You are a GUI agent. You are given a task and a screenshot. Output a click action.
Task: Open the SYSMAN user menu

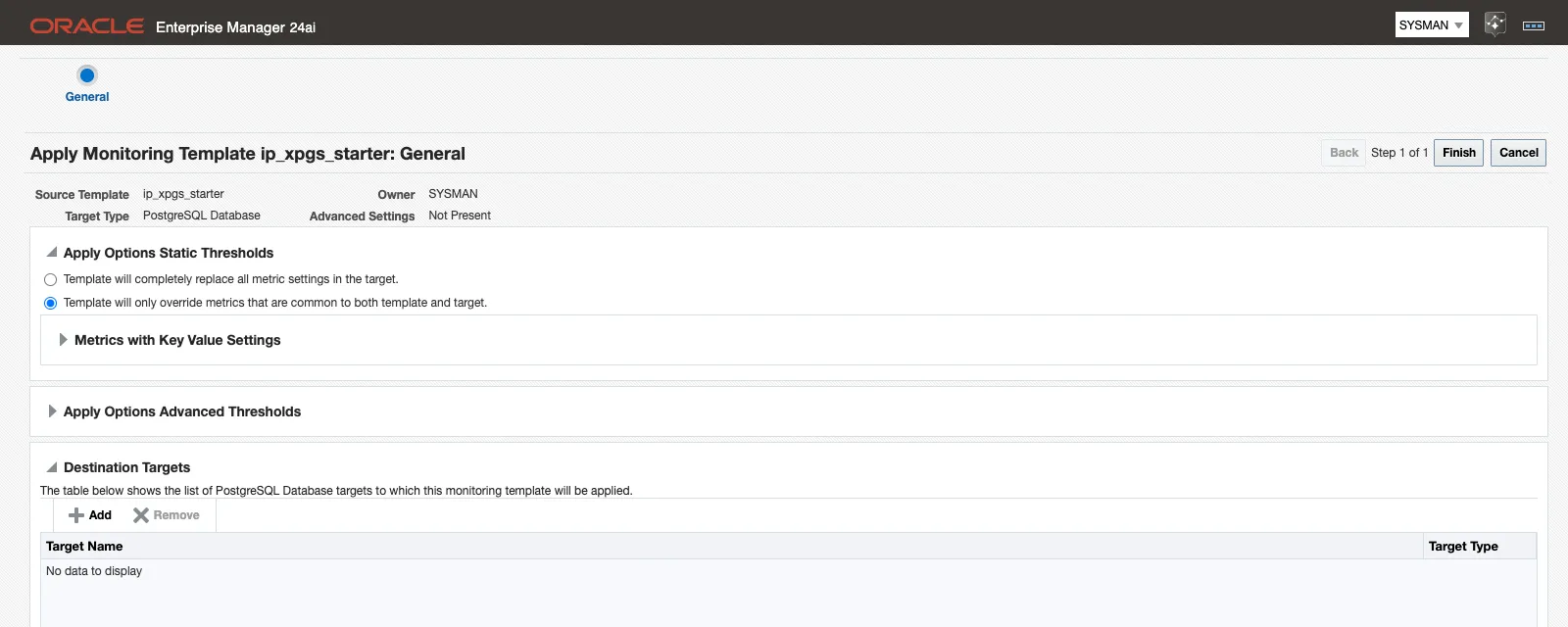[x=1431, y=24]
